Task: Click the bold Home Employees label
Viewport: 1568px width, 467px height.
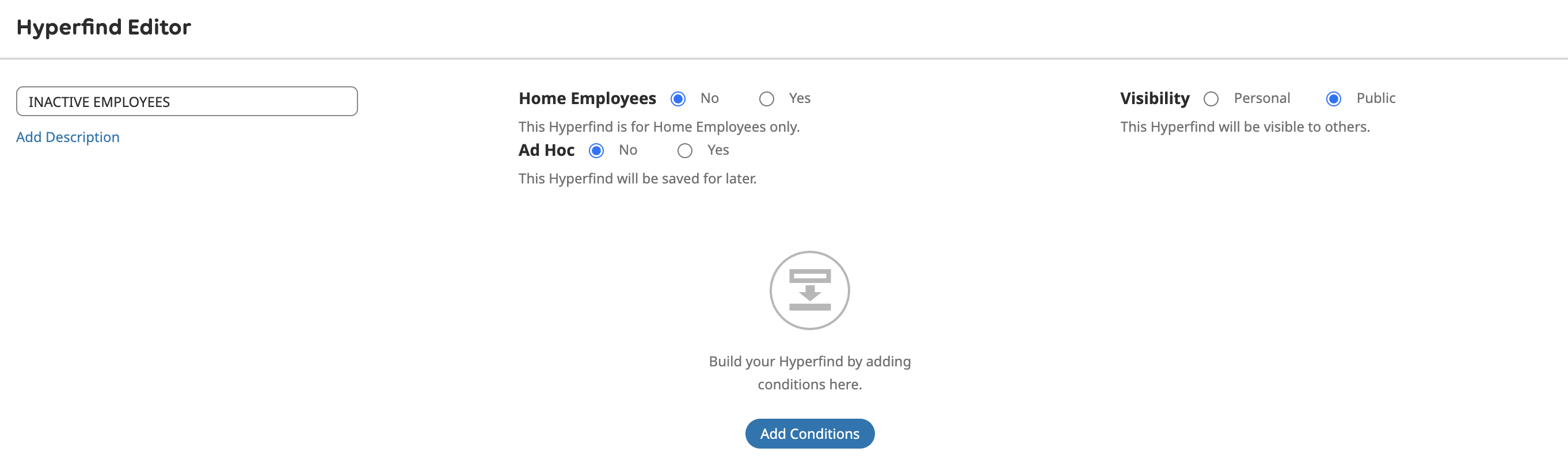Action: point(587,98)
